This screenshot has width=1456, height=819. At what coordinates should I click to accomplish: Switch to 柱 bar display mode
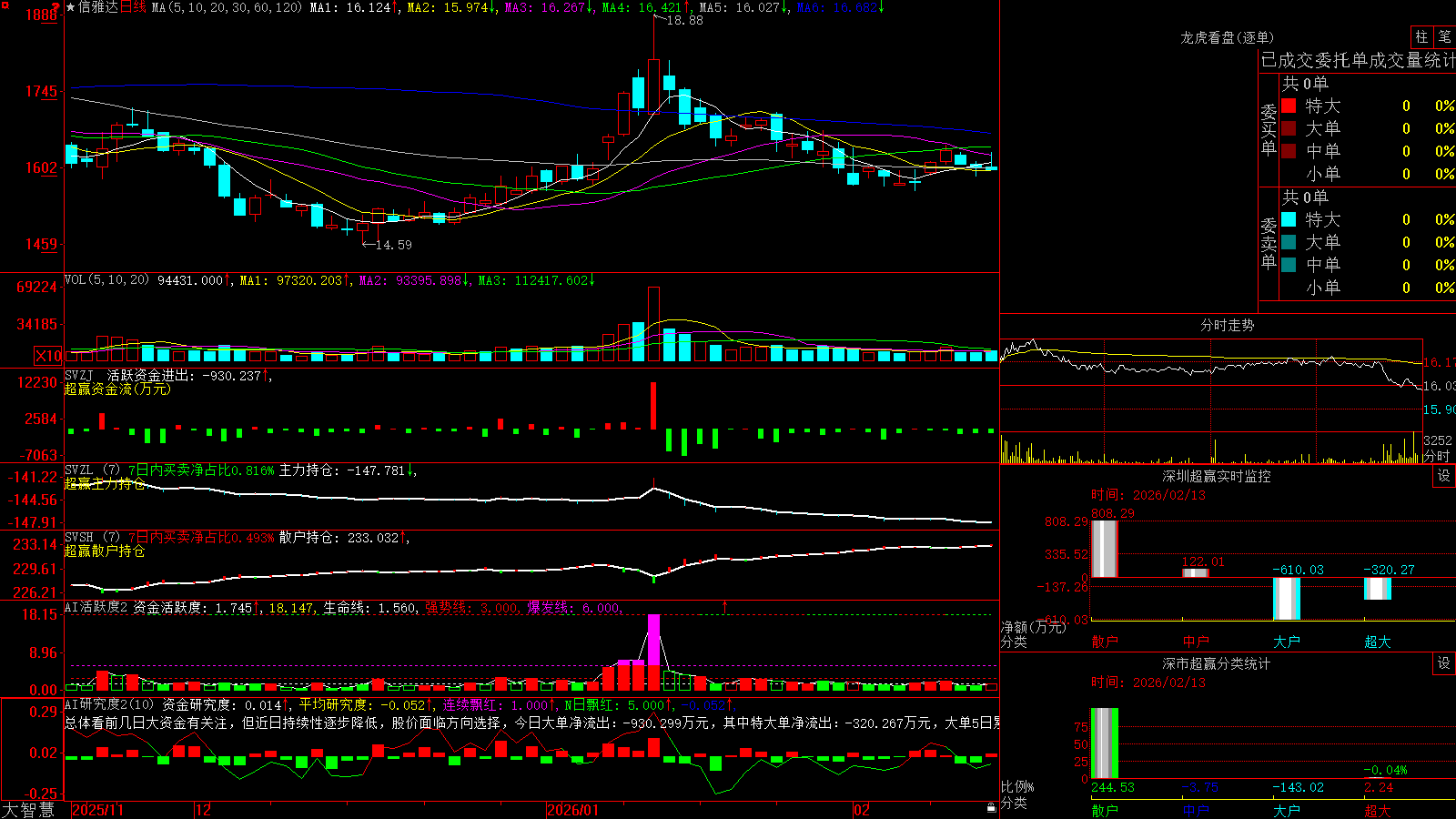[1421, 36]
